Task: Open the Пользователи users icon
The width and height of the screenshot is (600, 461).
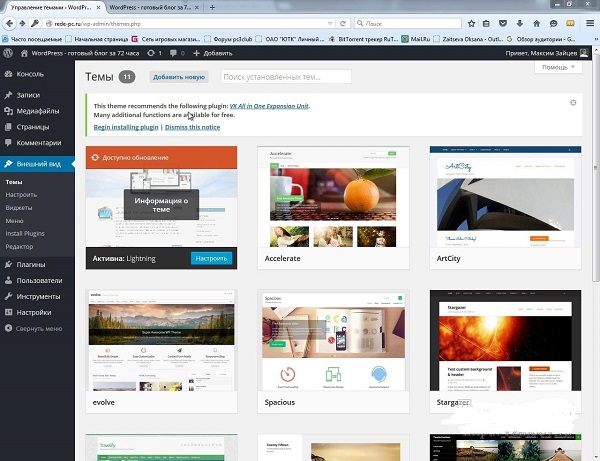Action: click(8, 281)
